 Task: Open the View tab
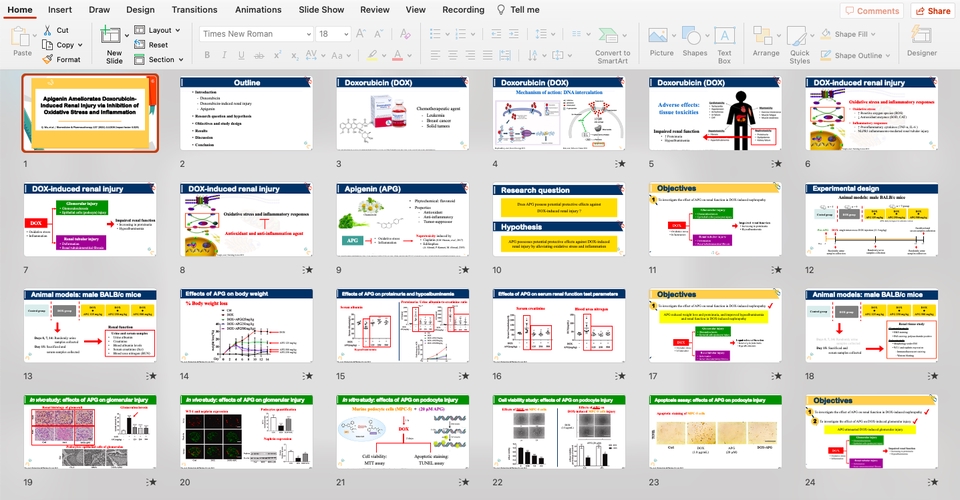415,10
